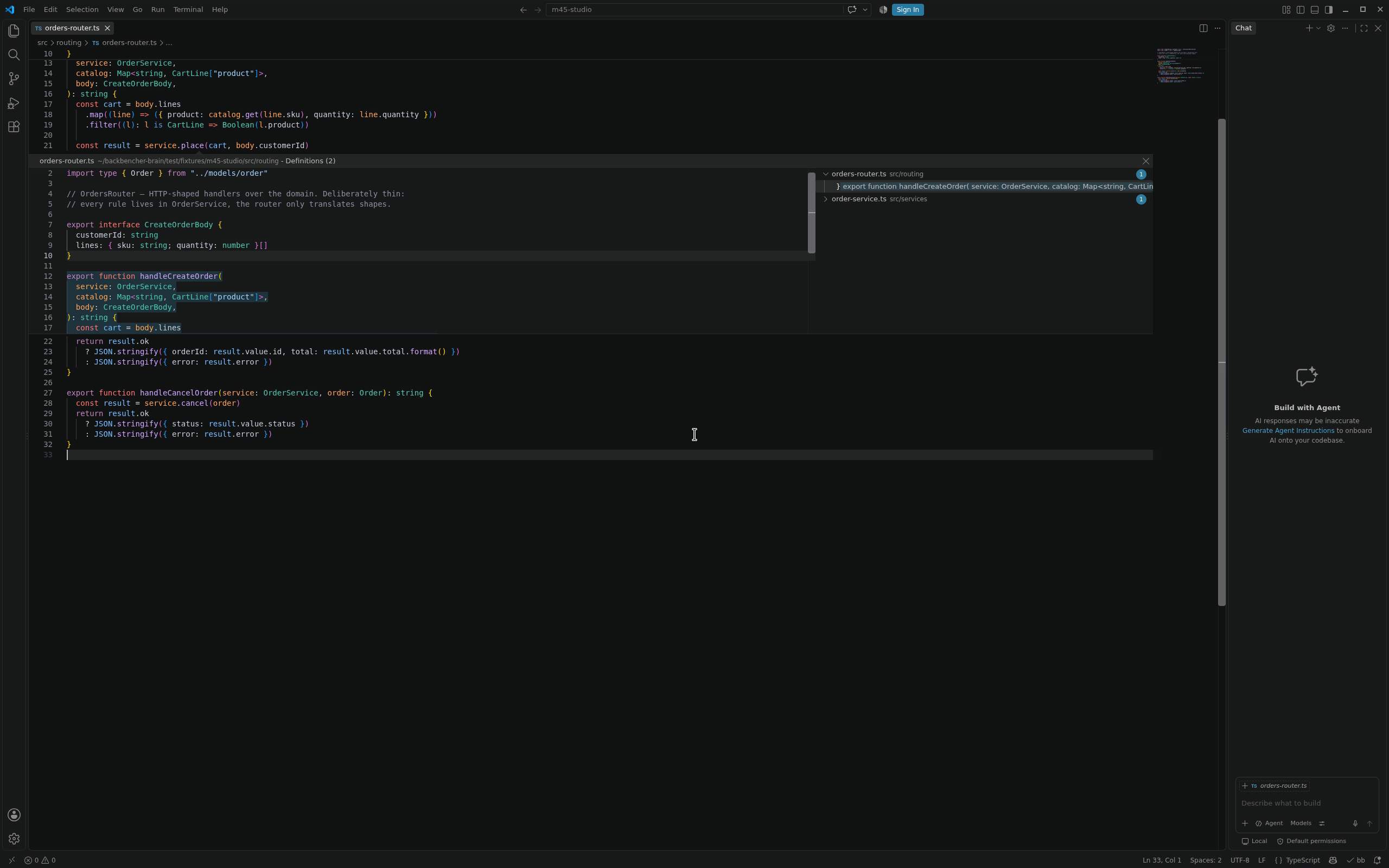Open Chat panel more actions ellipsis
This screenshot has height=868, width=1389.
tap(1345, 28)
